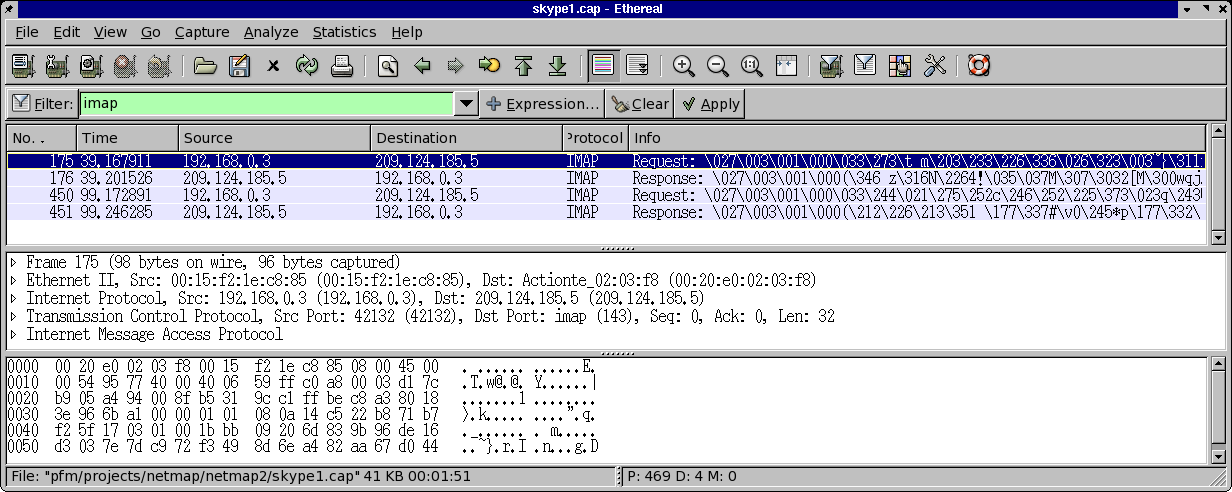Open the filter history dropdown arrow
This screenshot has height=492, width=1232.
[466, 104]
